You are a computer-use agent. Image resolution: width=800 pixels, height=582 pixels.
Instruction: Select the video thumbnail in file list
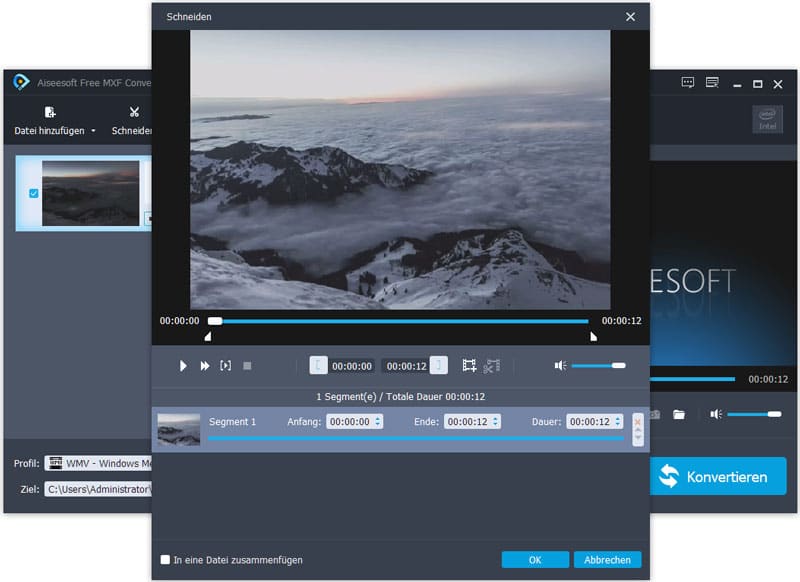click(90, 193)
